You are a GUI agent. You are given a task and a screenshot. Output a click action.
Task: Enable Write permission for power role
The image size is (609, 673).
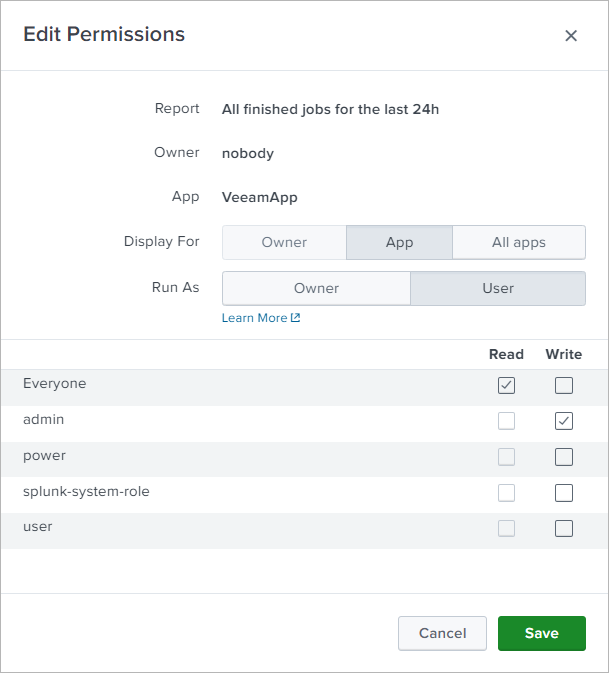click(x=564, y=457)
